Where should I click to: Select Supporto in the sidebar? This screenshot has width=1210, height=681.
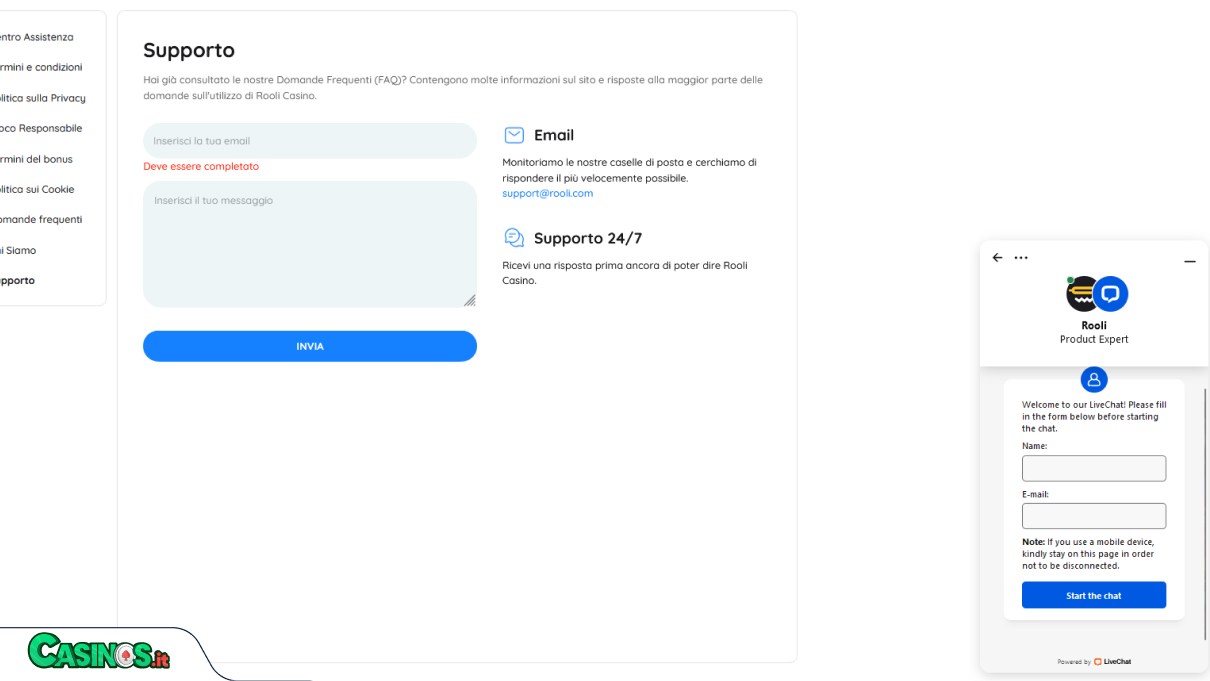coord(17,280)
